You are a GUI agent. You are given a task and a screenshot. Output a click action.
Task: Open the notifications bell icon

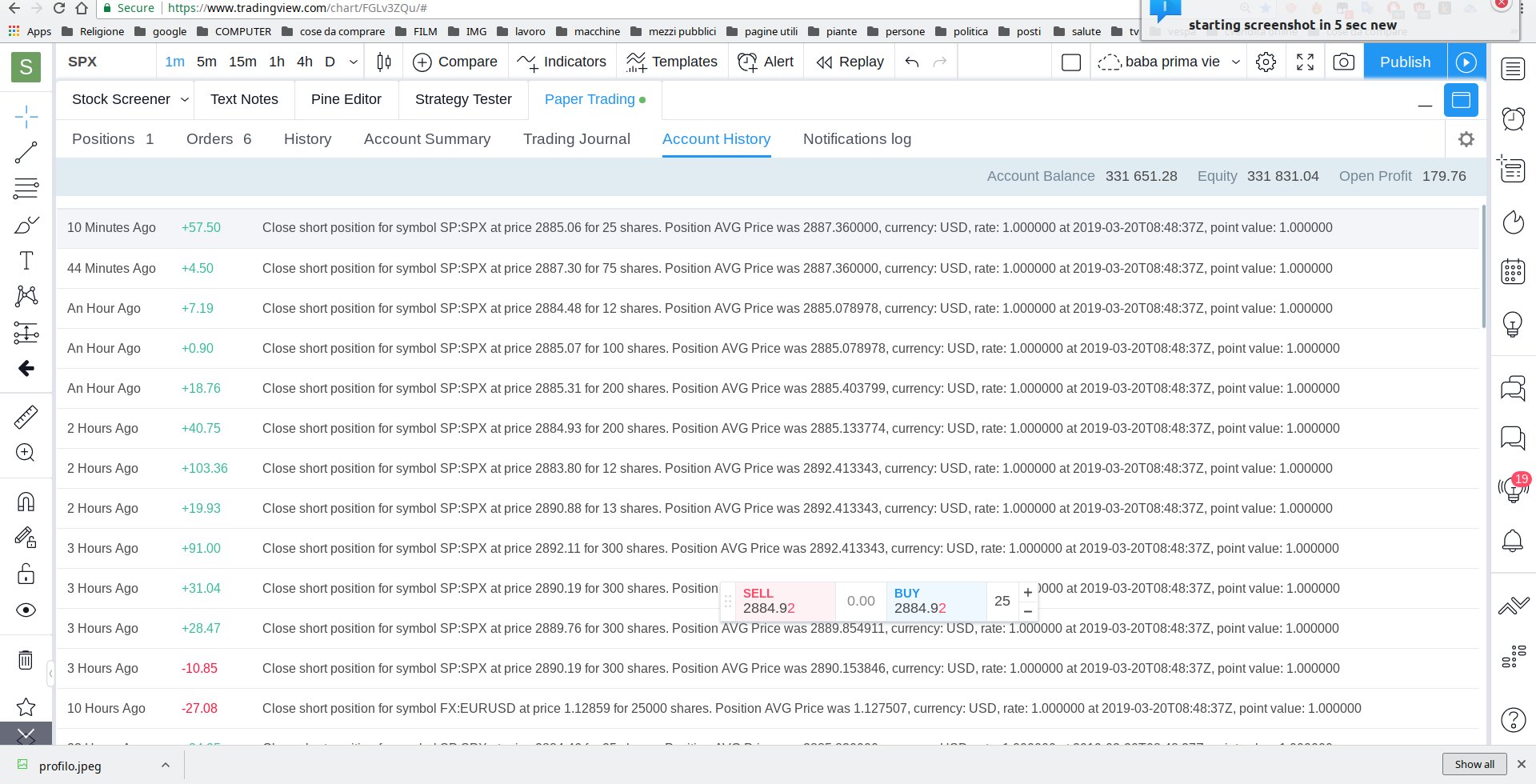click(x=1513, y=542)
